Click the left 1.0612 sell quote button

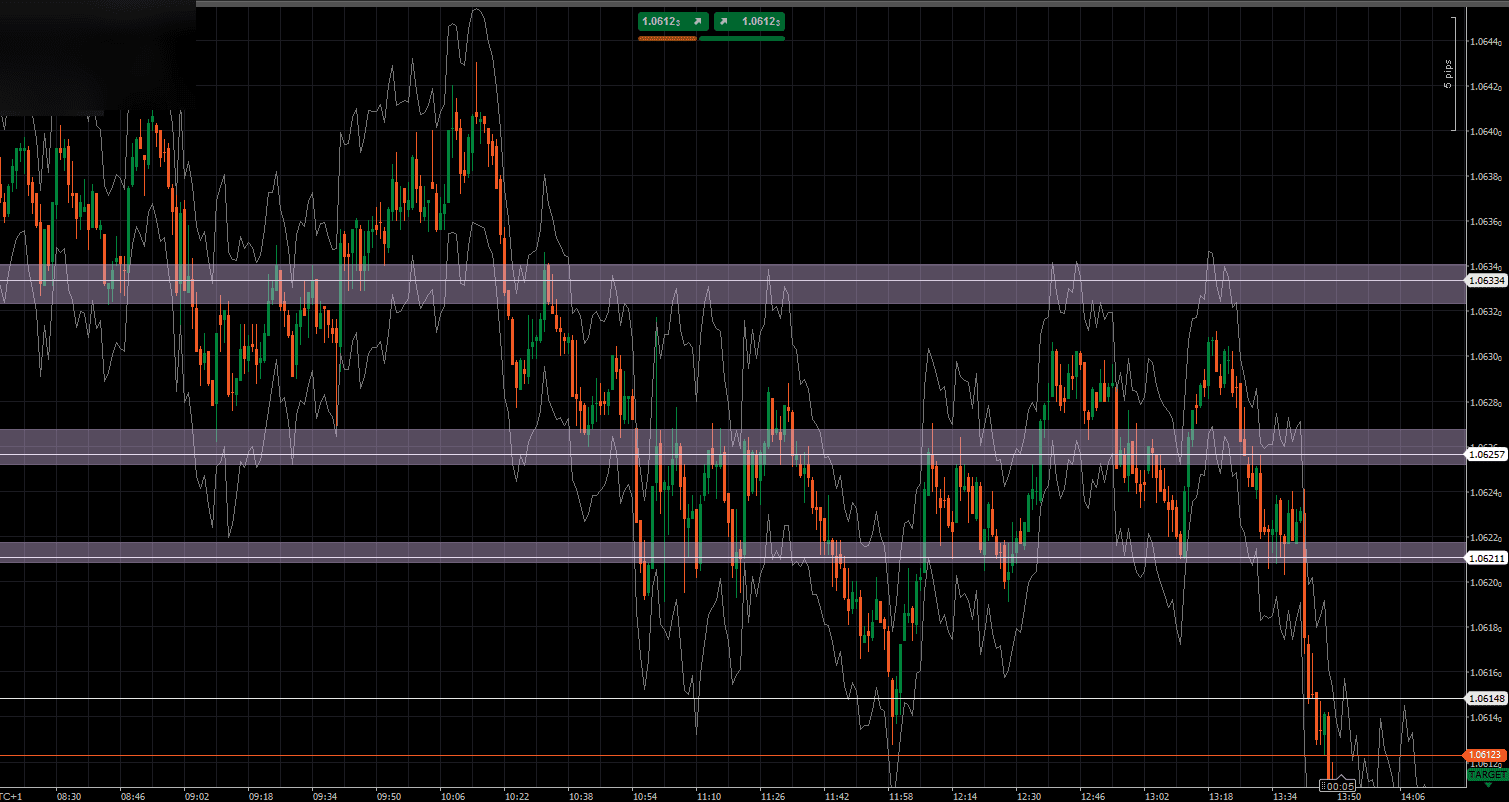[x=673, y=21]
